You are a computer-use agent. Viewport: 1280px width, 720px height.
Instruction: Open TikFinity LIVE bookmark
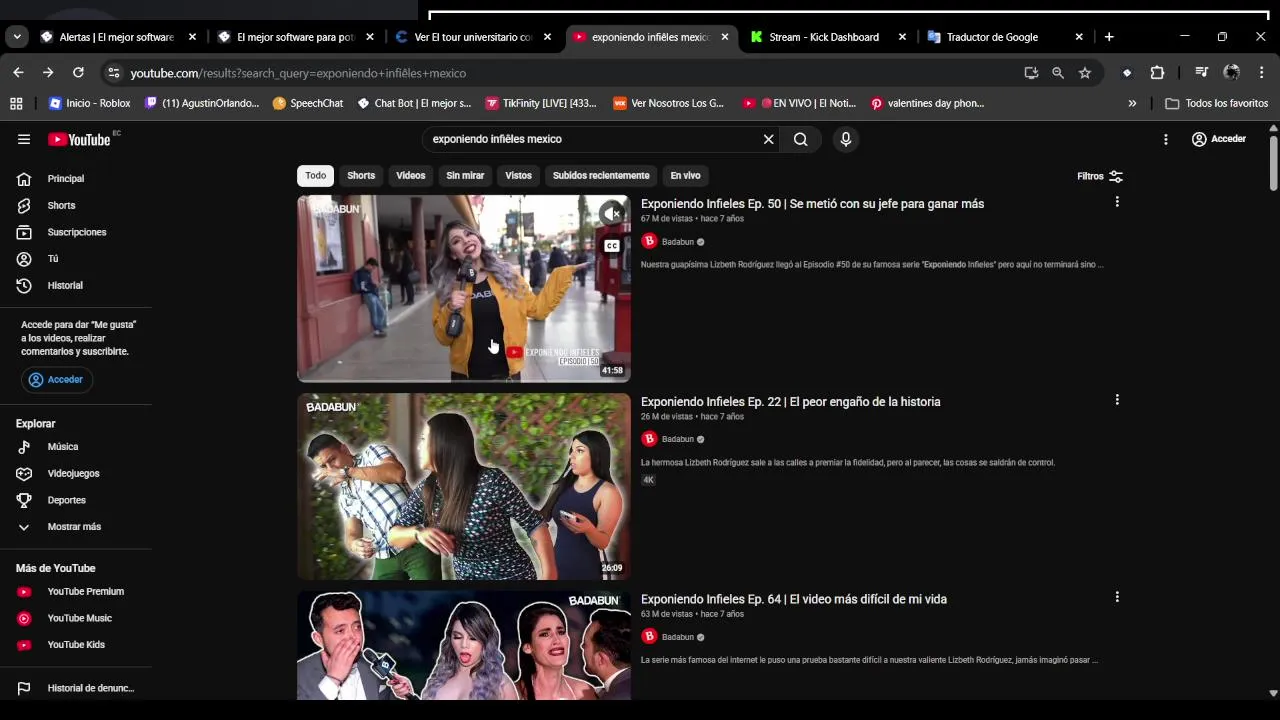[x=541, y=103]
